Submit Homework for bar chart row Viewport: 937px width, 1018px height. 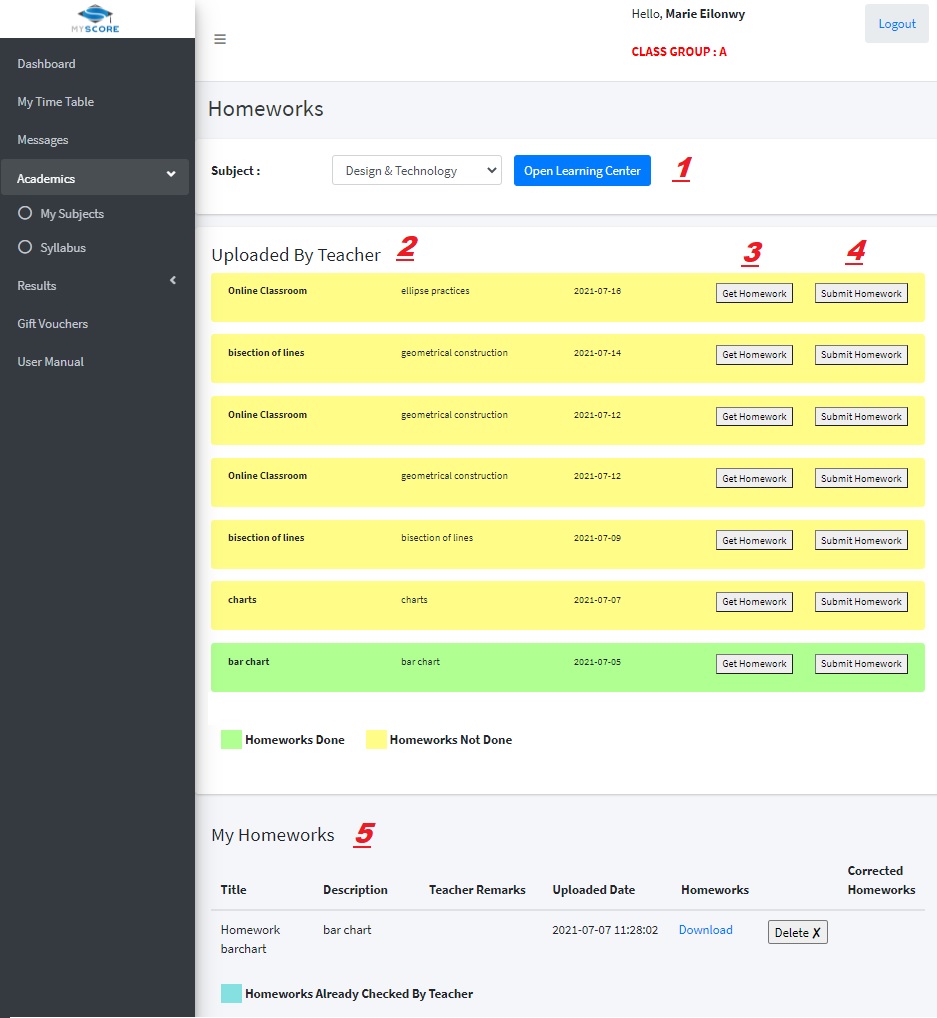pos(861,664)
